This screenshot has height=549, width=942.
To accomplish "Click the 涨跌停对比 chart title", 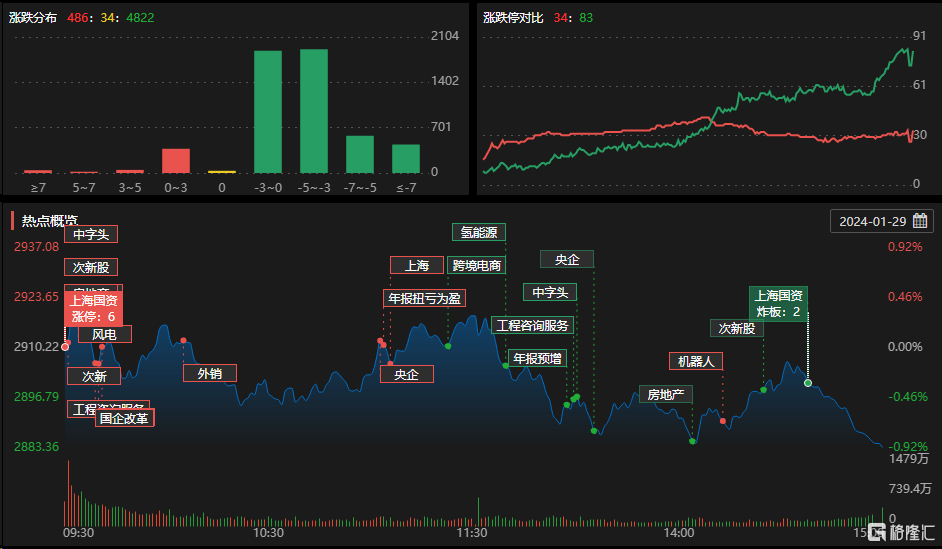I will tap(513, 18).
